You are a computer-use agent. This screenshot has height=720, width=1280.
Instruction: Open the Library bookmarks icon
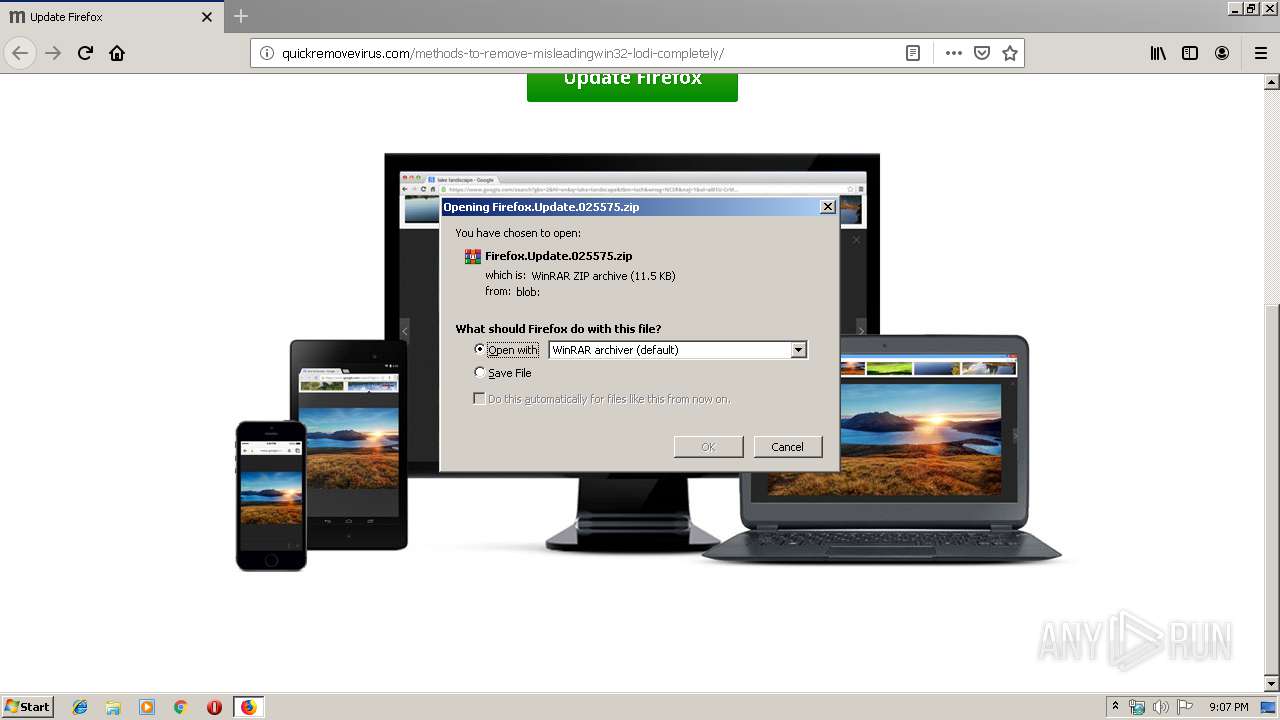1158,53
